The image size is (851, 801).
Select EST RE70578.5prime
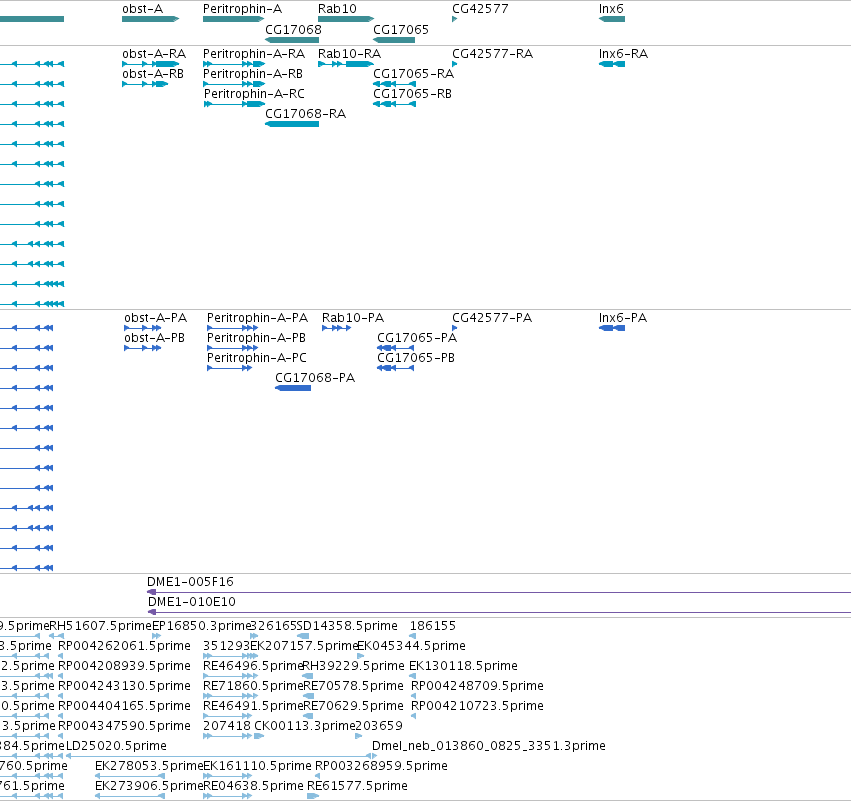(x=353, y=686)
